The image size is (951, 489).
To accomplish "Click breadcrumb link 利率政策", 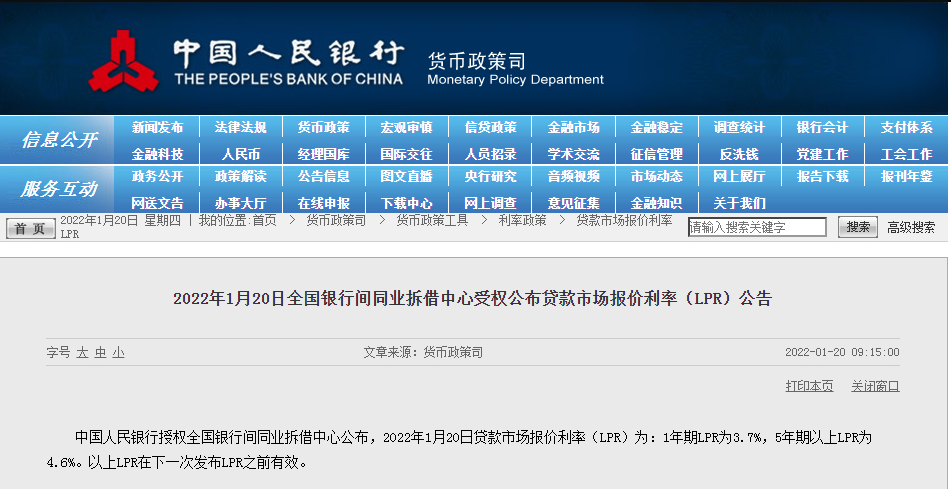I will [x=522, y=220].
